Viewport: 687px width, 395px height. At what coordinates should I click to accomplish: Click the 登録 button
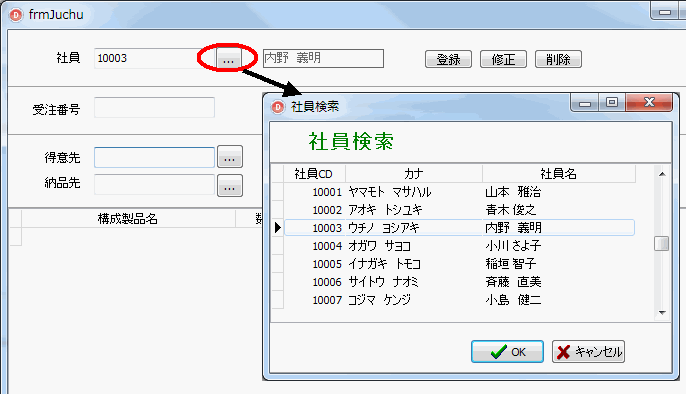click(448, 59)
